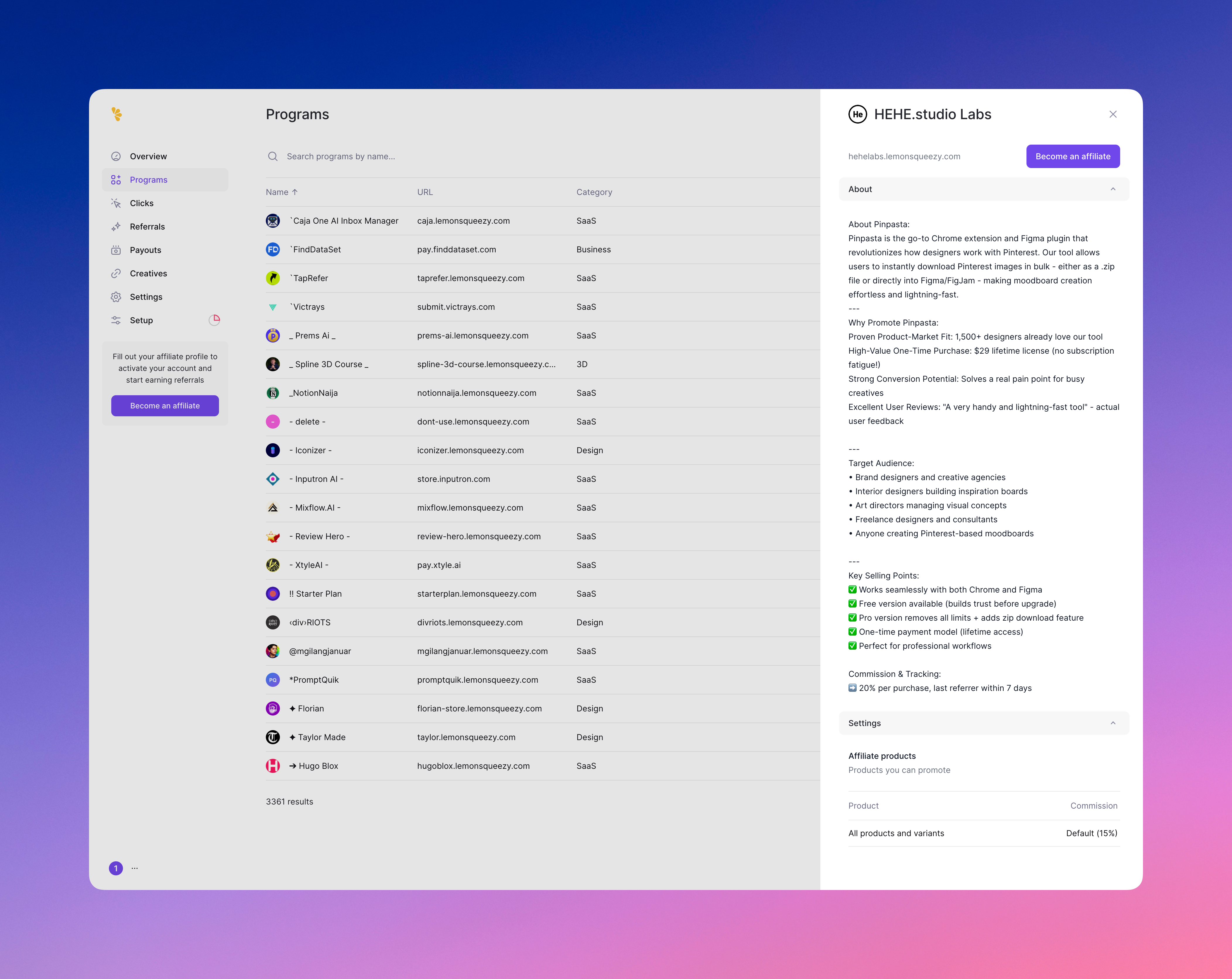Close the HEHE.studio Labs panel
This screenshot has height=979, width=1232.
[x=1113, y=114]
